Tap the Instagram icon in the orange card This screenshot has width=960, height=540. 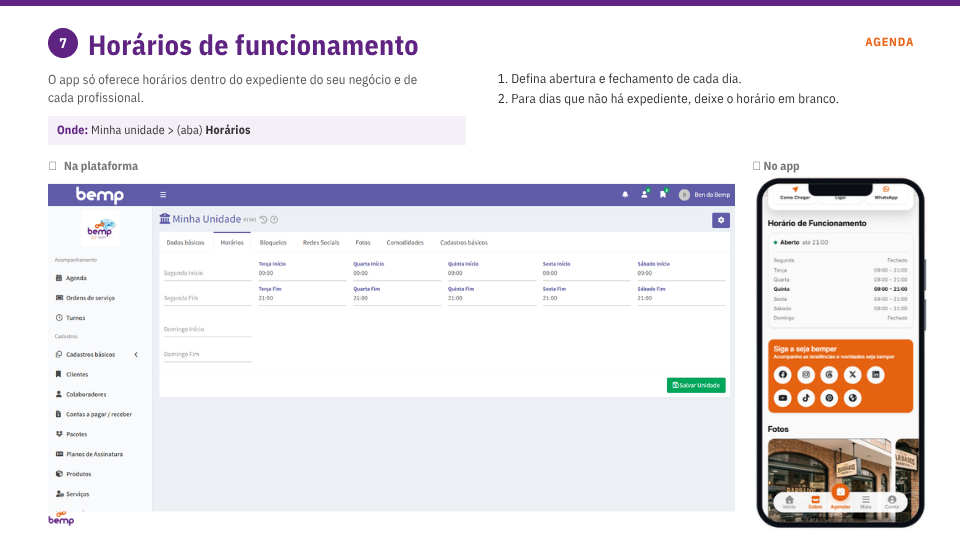pyautogui.click(x=806, y=375)
